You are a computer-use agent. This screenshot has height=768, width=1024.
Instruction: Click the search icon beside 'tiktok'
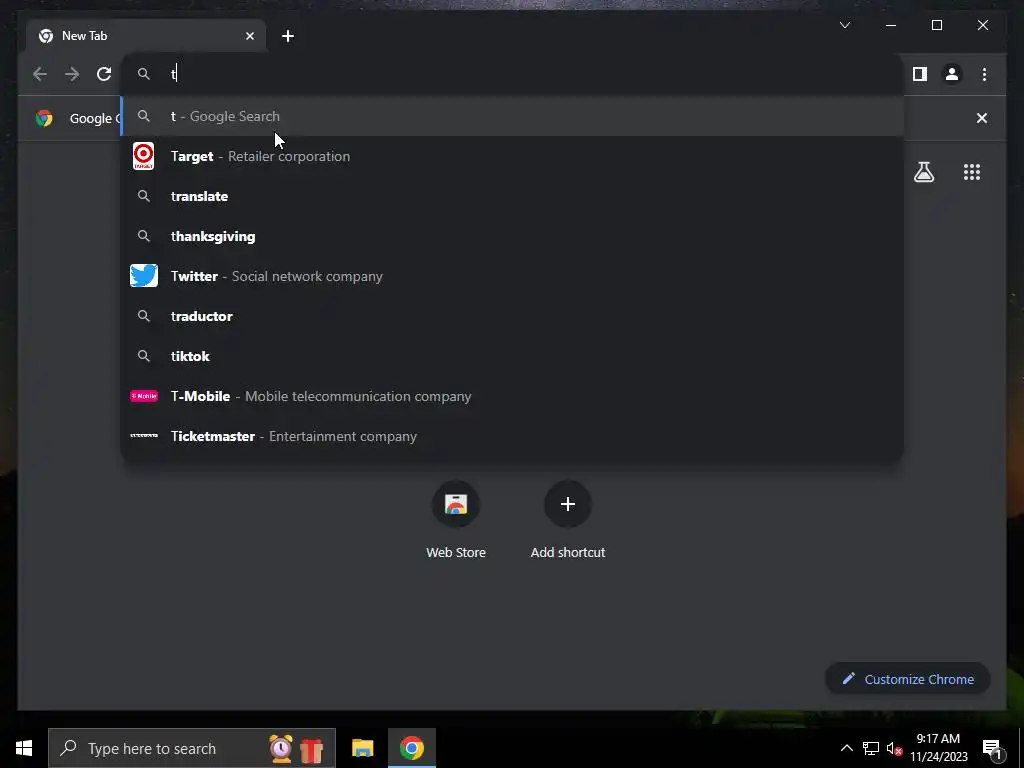coord(144,356)
